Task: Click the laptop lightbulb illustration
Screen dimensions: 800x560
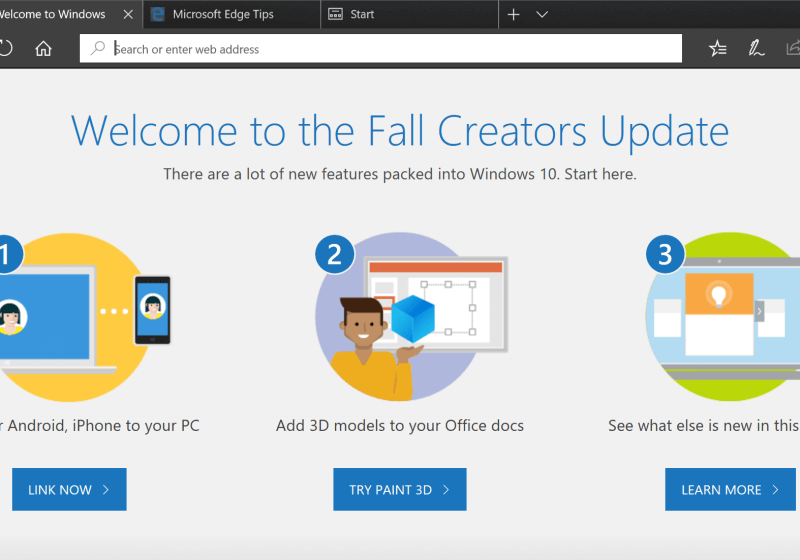Action: (x=723, y=317)
